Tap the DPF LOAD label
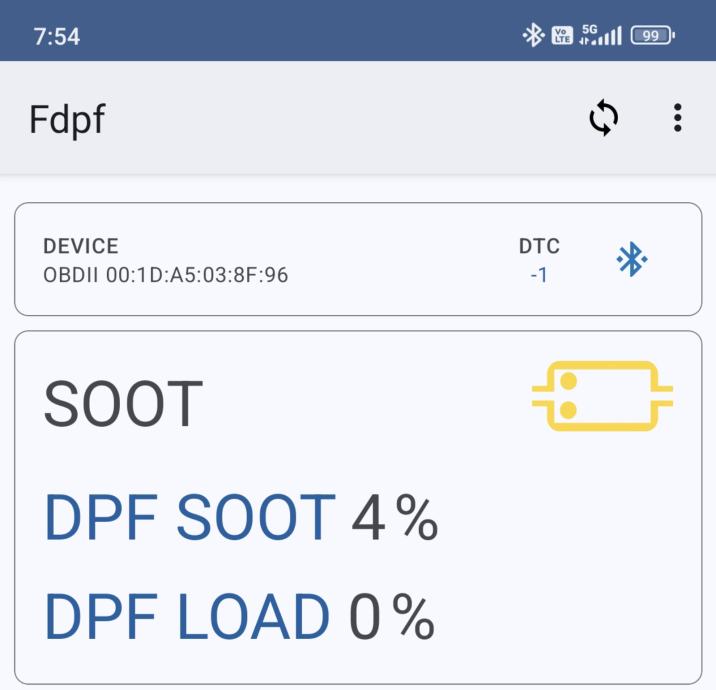 tap(187, 617)
